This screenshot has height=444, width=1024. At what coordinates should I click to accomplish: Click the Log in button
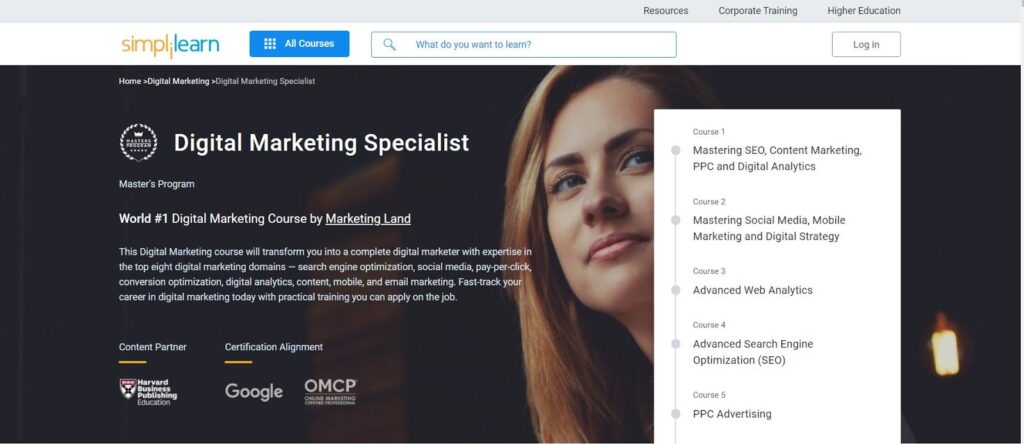[x=866, y=44]
